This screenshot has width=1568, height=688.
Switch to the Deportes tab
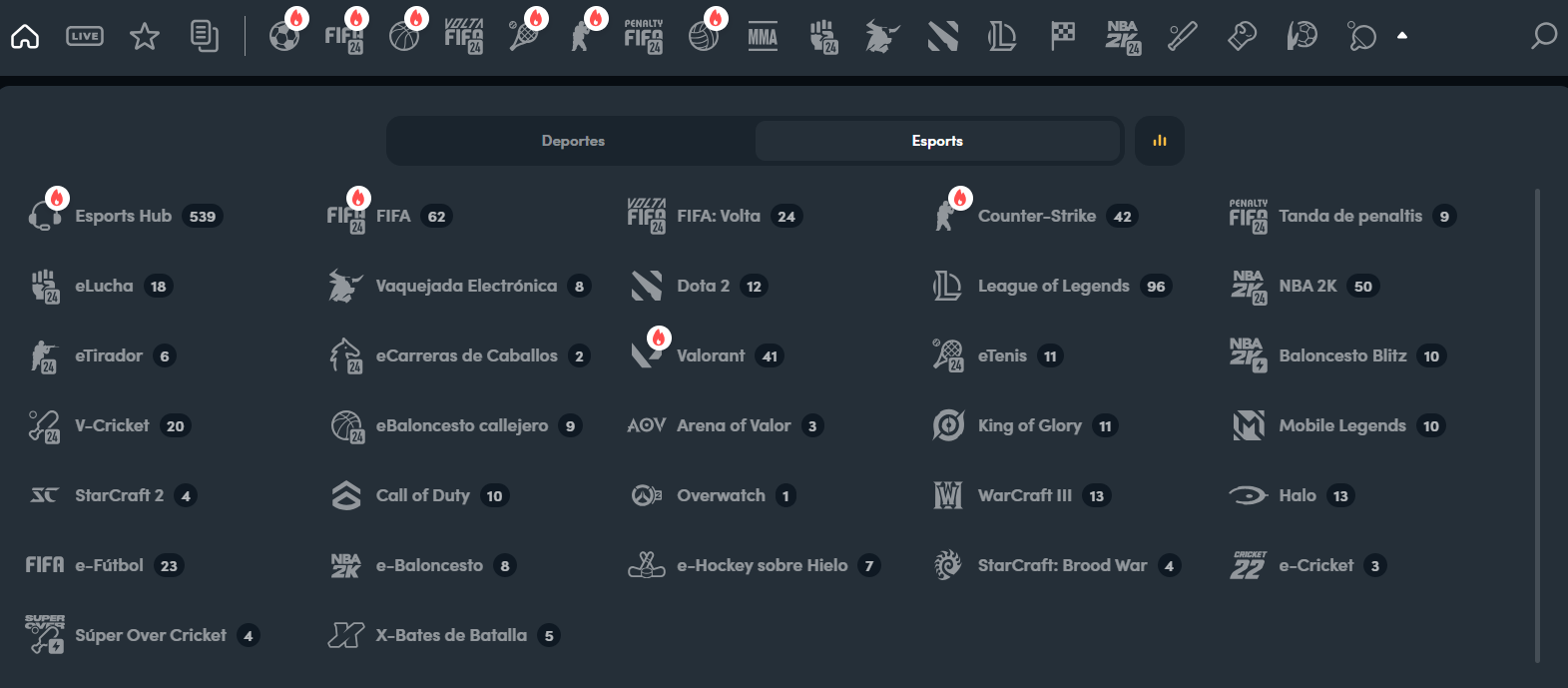pyautogui.click(x=573, y=141)
